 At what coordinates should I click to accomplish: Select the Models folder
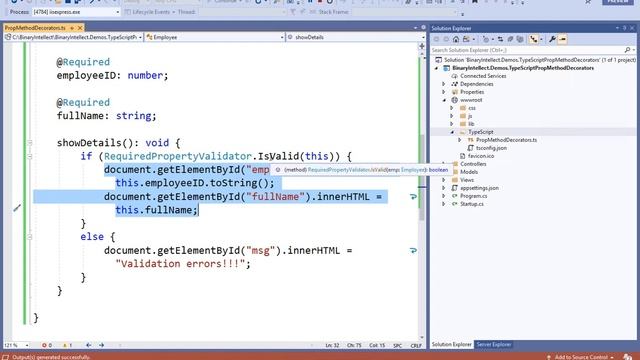pyautogui.click(x=469, y=172)
